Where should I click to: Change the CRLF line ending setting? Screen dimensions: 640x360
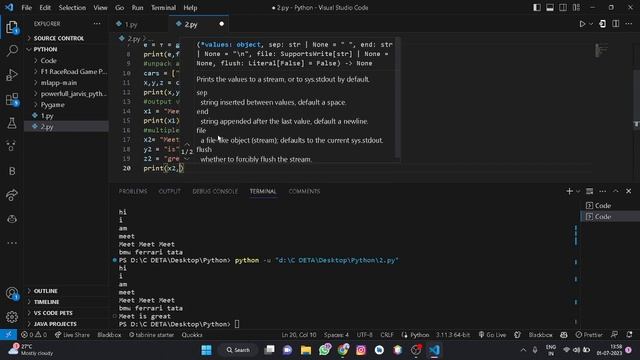click(x=387, y=335)
